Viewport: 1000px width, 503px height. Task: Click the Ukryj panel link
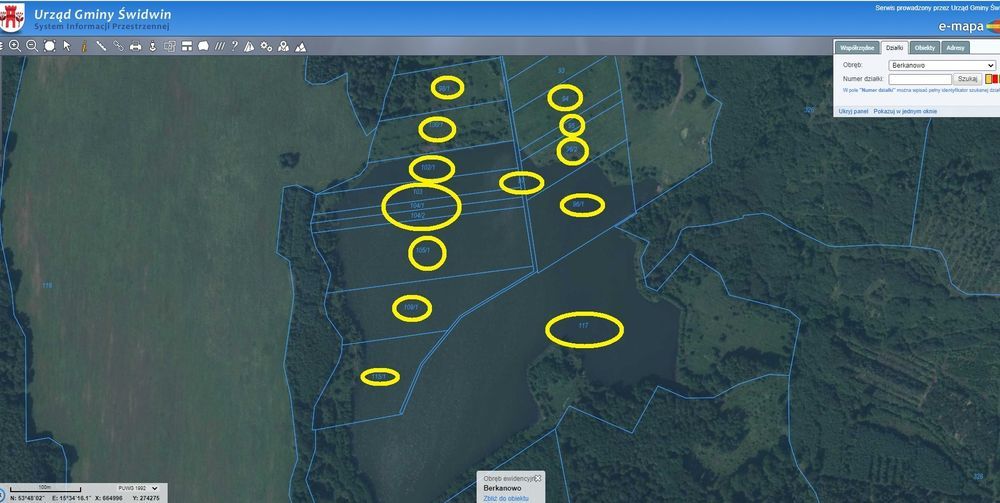pyautogui.click(x=853, y=111)
